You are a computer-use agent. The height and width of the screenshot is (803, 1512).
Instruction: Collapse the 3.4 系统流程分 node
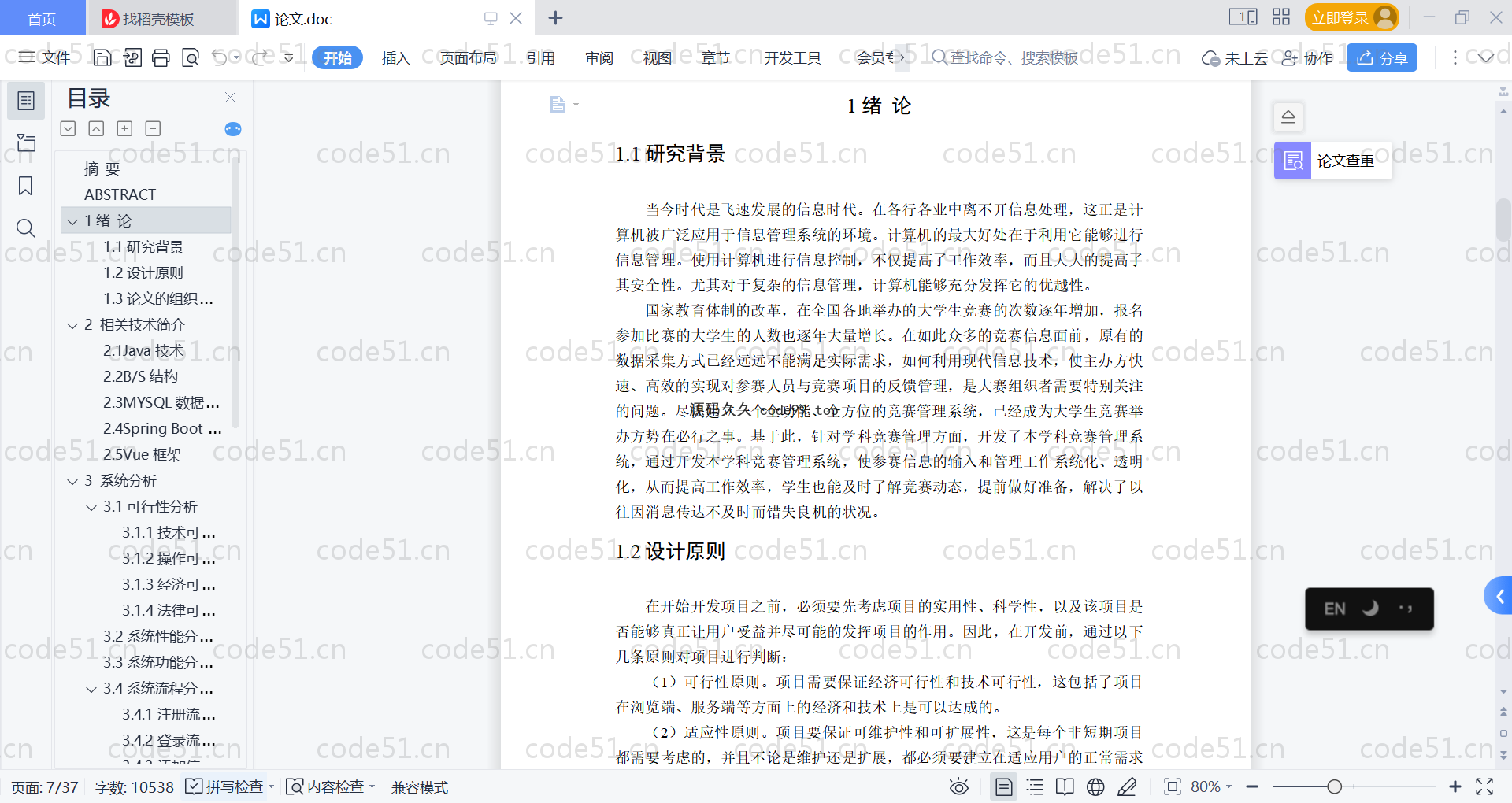point(91,689)
